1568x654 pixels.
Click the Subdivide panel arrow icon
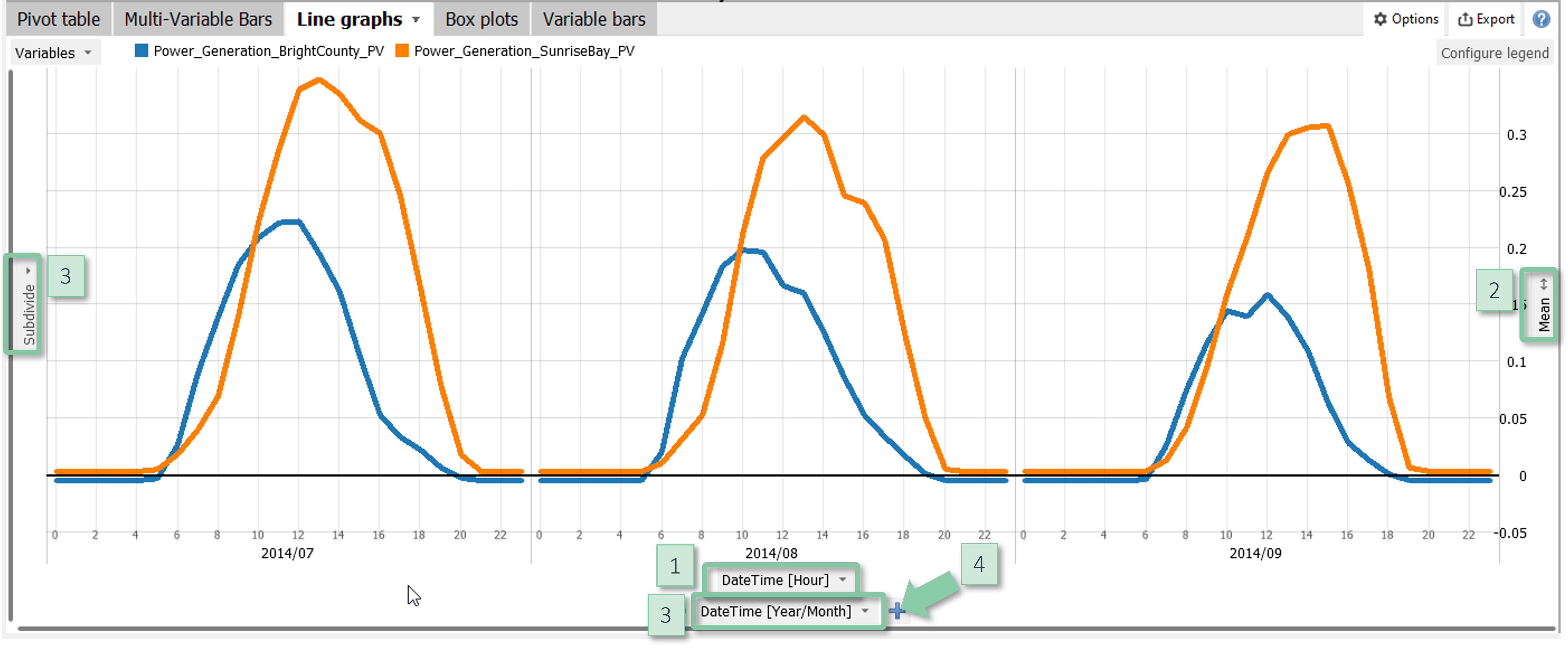click(x=28, y=270)
